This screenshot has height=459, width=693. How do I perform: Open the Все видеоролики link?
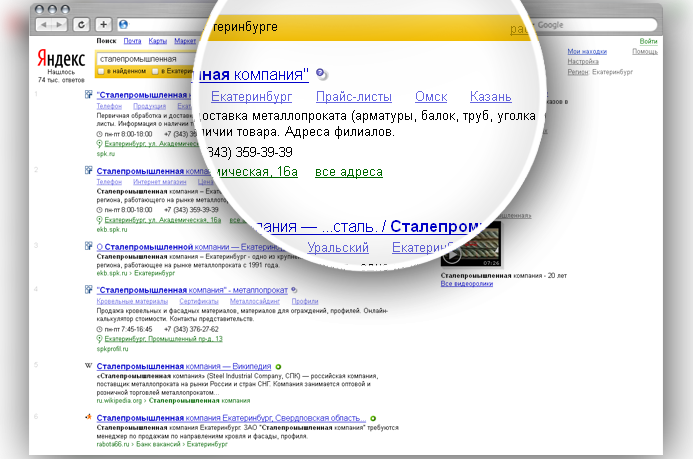[467, 284]
